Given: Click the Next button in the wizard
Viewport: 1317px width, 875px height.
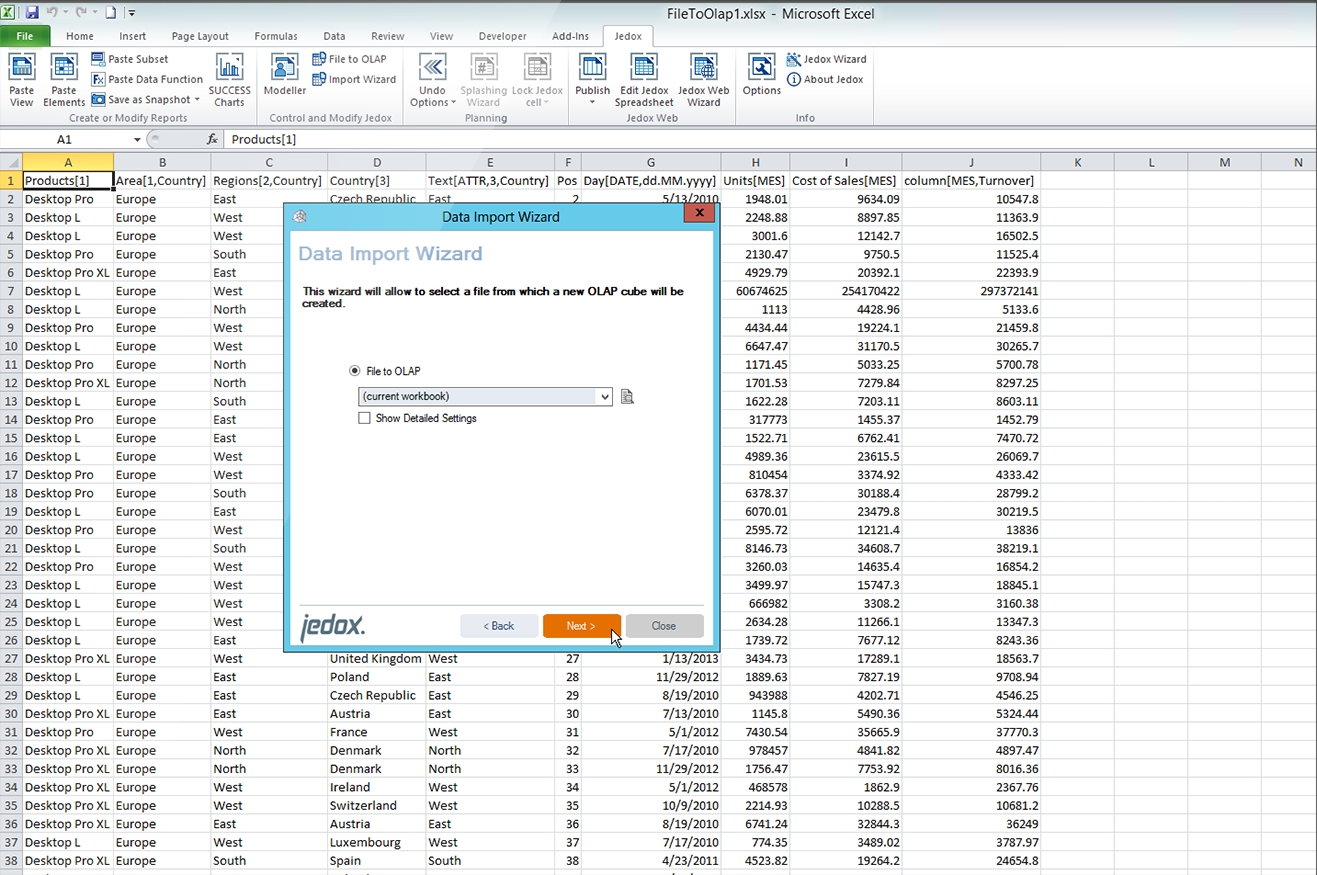Looking at the screenshot, I should click(581, 626).
